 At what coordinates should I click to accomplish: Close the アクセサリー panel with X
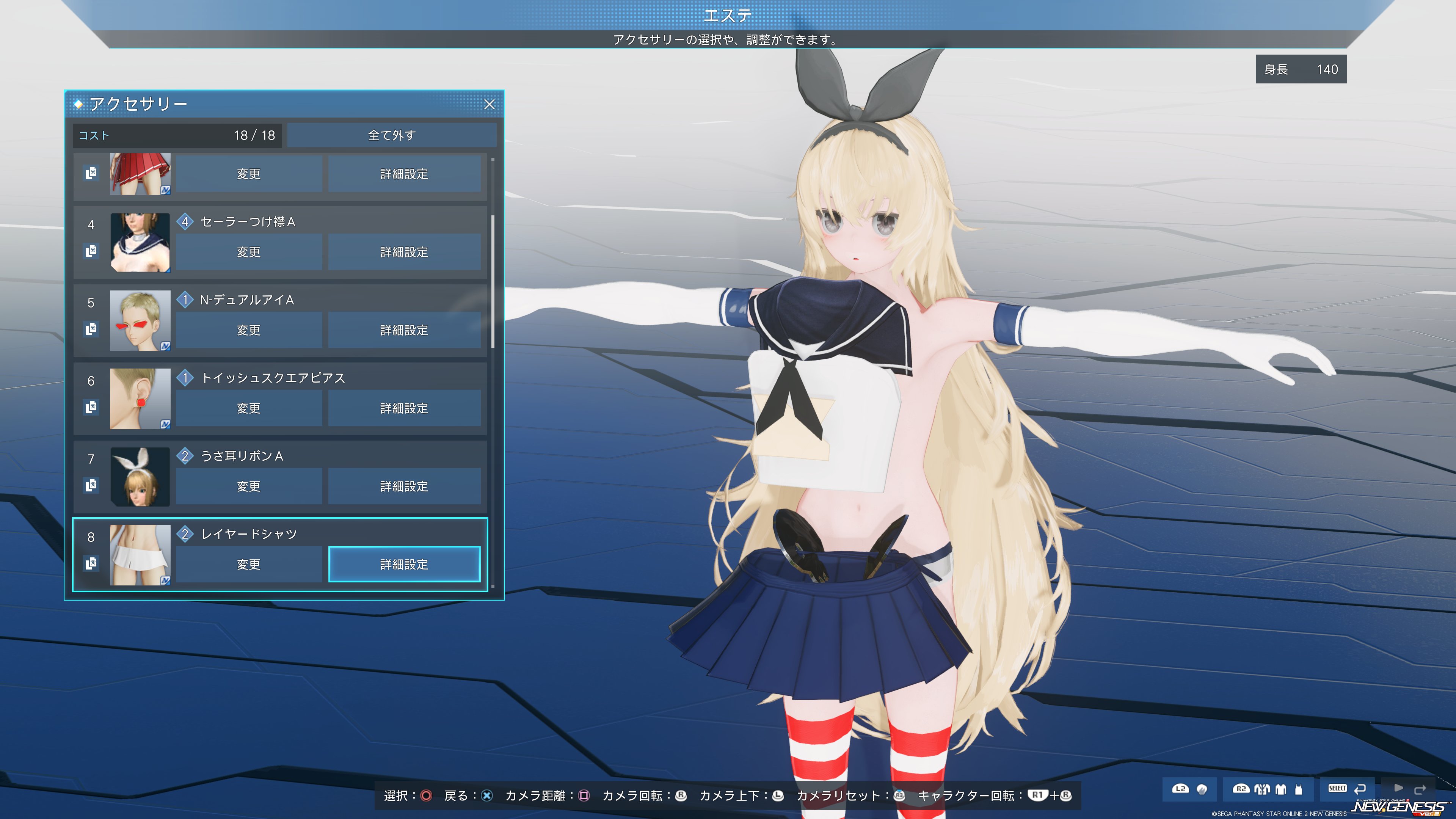[x=490, y=105]
